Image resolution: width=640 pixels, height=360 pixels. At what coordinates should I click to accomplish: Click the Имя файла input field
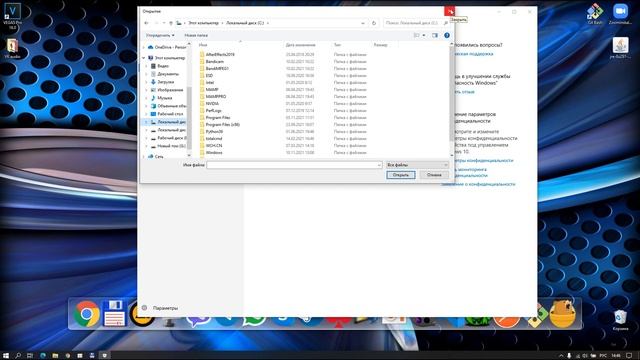[x=294, y=165]
